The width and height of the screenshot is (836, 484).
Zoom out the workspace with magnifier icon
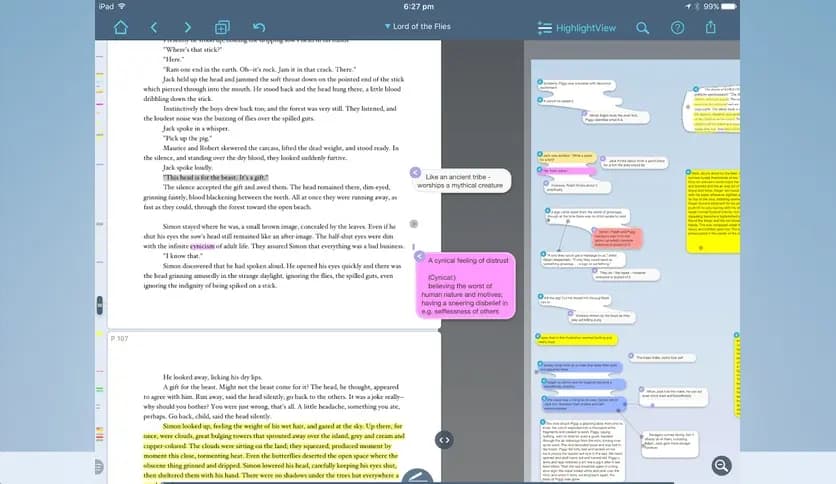point(721,465)
